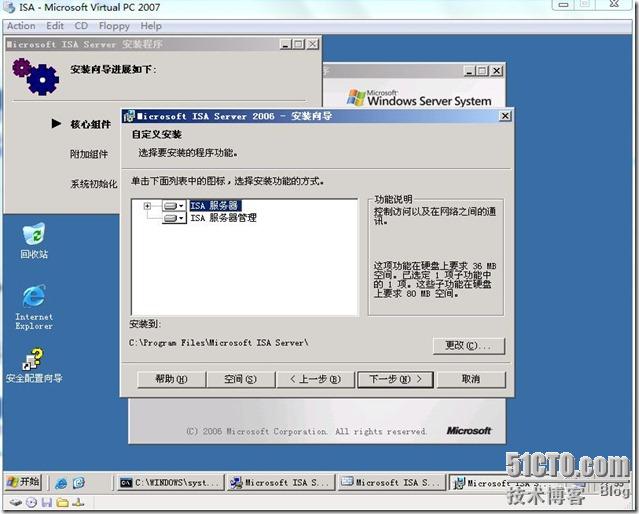
Task: Go back with 上一步(B) button
Action: tap(315, 379)
